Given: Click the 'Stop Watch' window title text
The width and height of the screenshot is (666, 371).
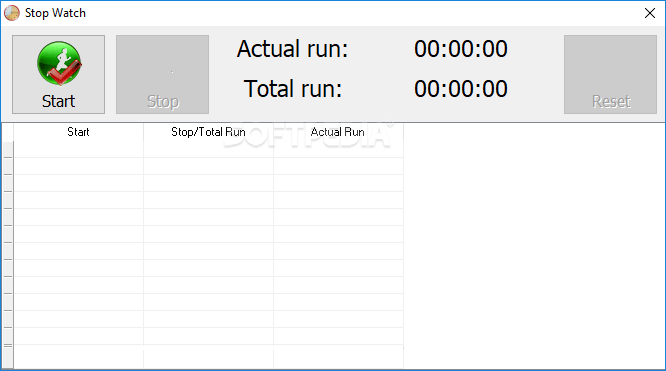Looking at the screenshot, I should 55,13.
